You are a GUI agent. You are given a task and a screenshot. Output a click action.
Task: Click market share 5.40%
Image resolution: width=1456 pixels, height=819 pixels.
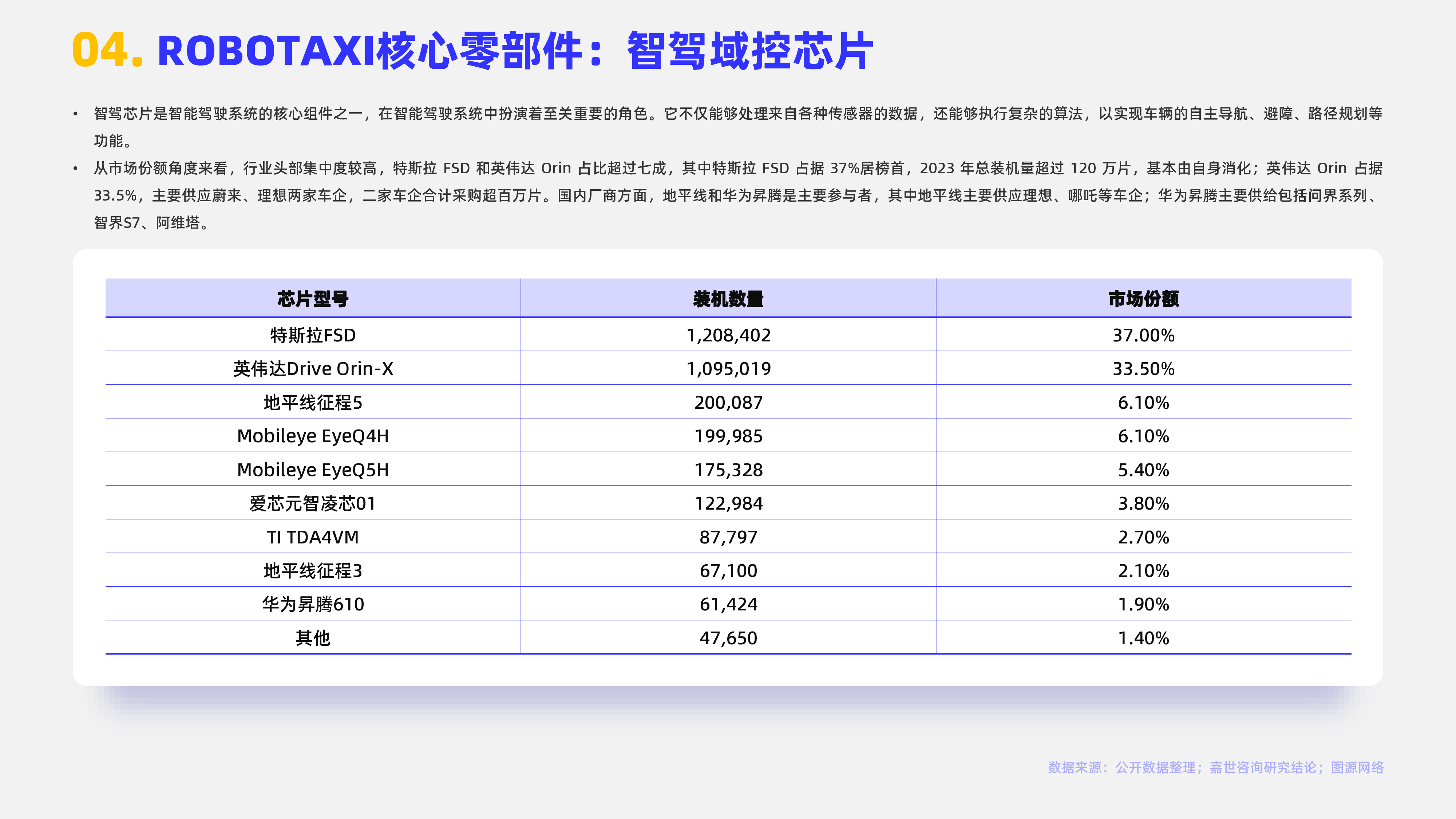(x=1143, y=470)
